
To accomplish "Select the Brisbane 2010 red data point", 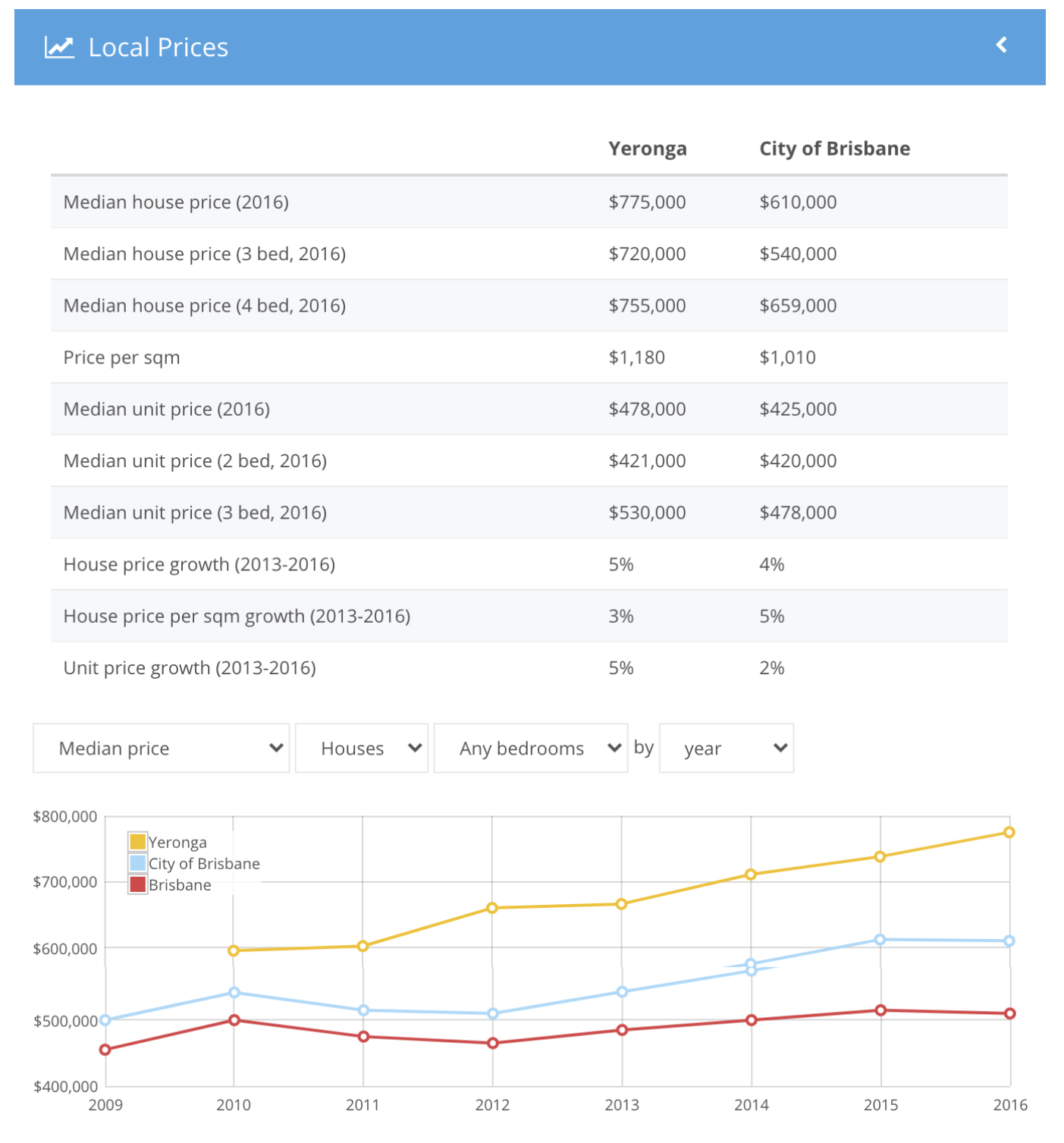I will point(234,1020).
